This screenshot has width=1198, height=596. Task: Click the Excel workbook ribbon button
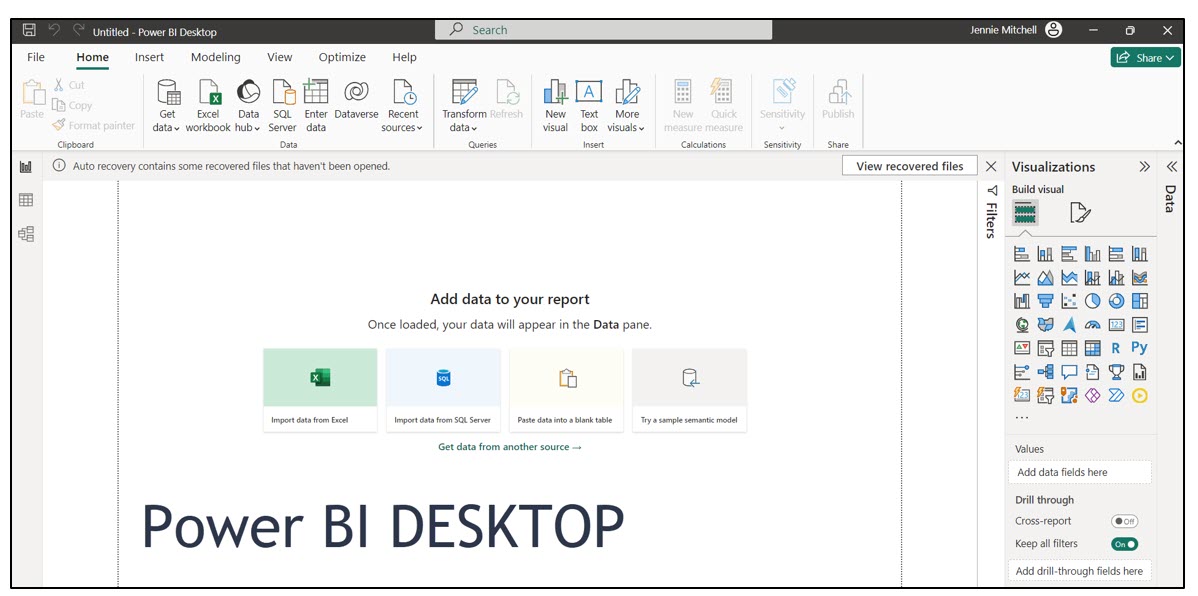pos(208,105)
